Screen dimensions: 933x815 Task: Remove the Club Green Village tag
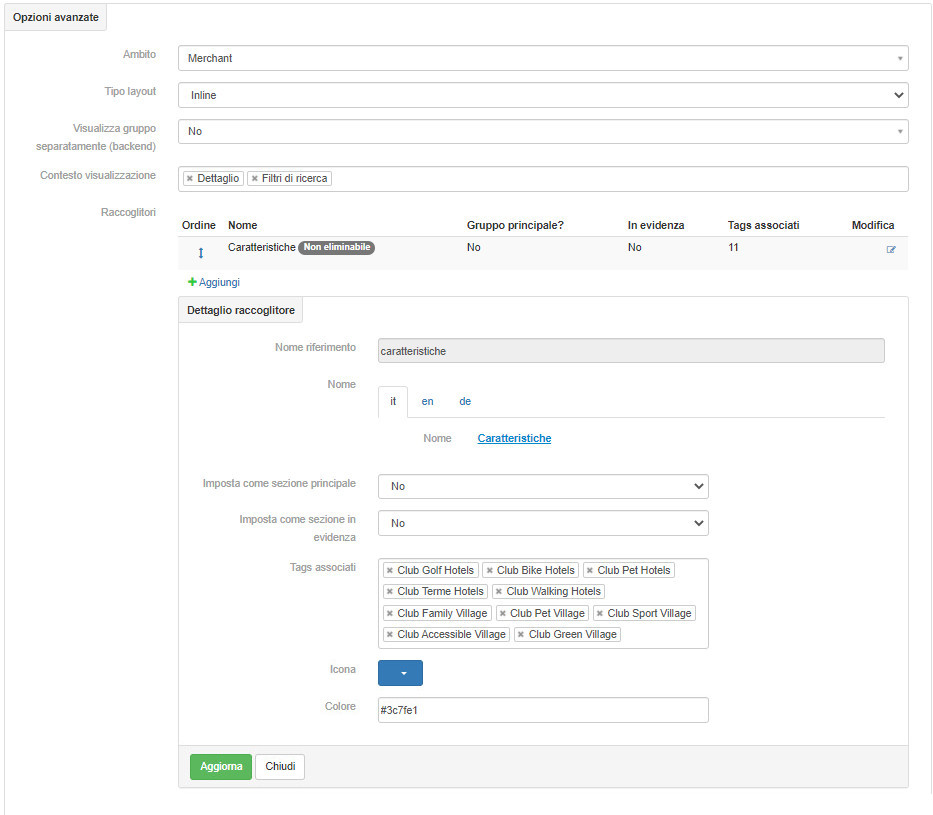521,635
